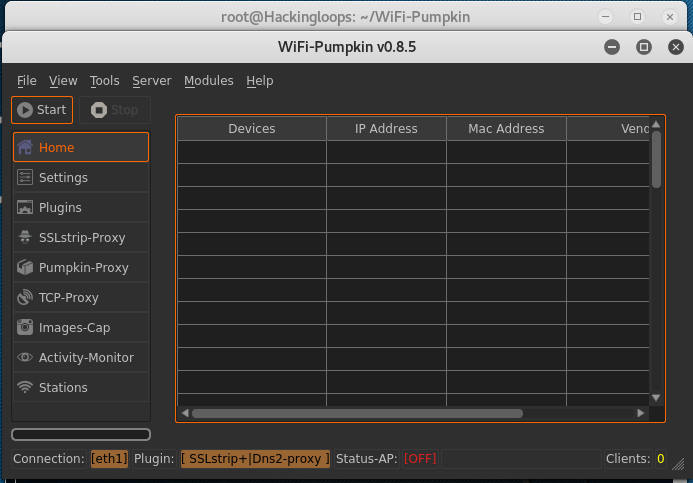
Task: Click the Mac Address column header
Action: pyautogui.click(x=506, y=129)
